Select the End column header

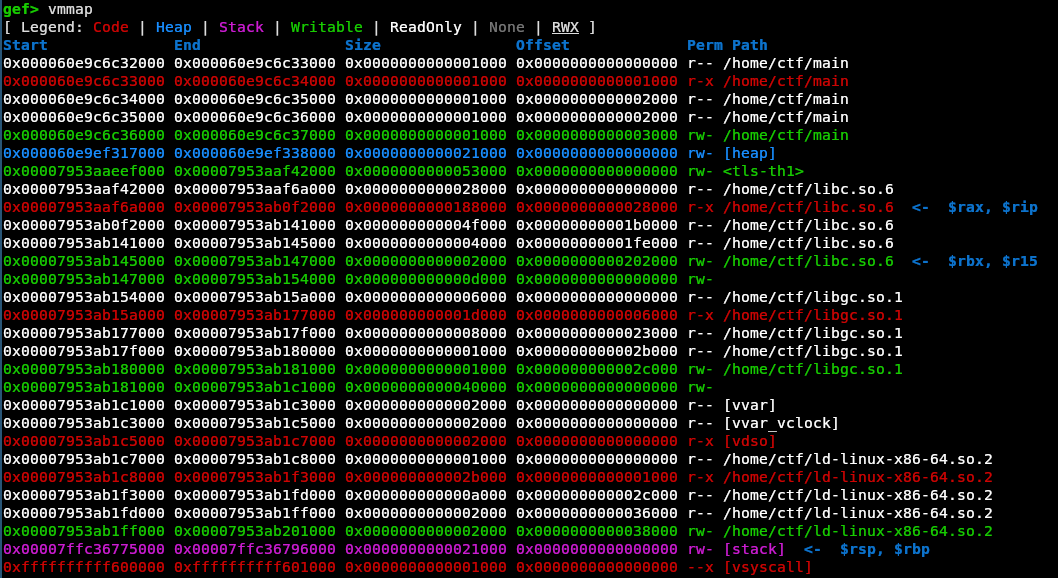click(x=186, y=45)
